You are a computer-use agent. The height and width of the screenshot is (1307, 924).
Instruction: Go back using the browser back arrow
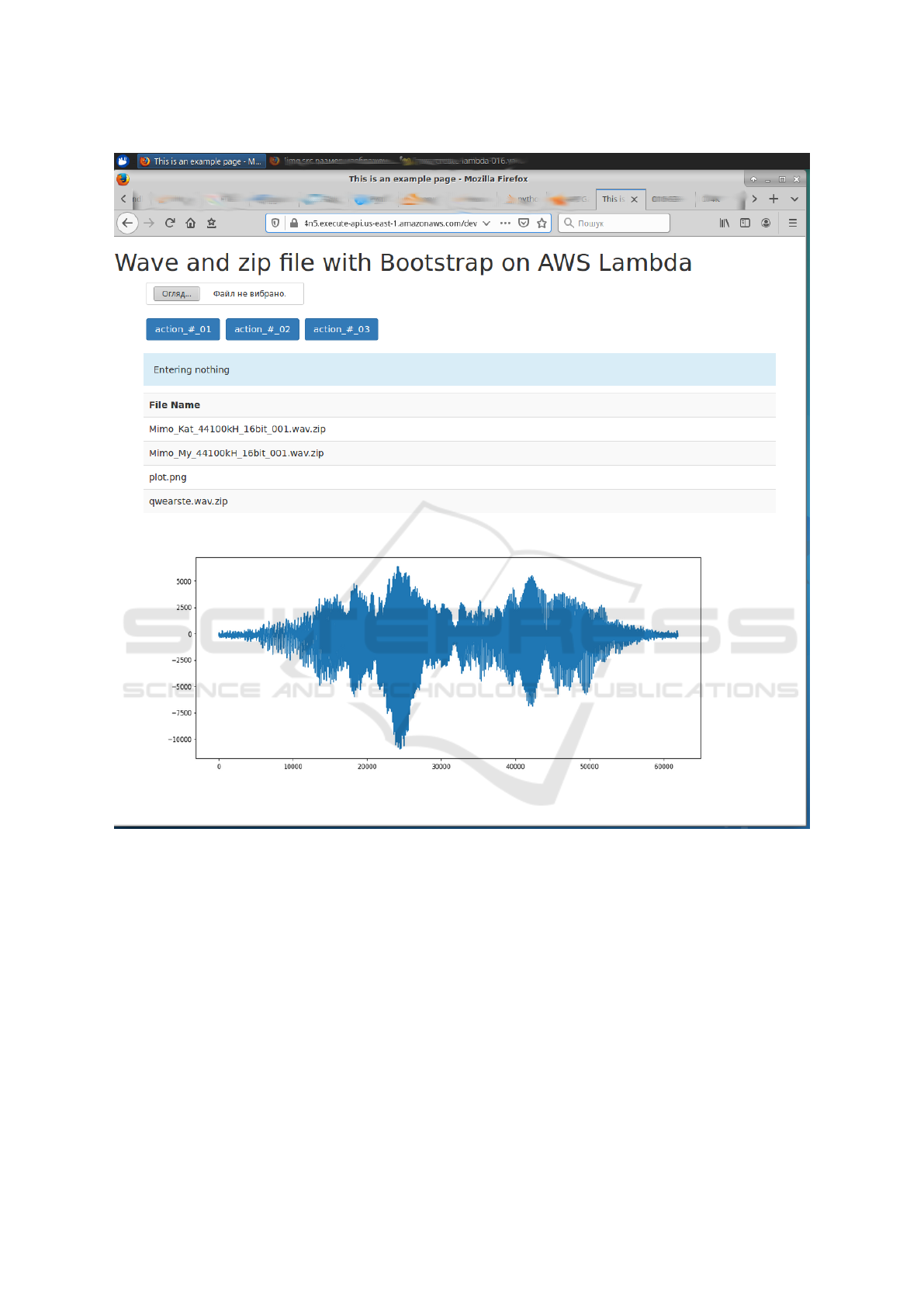(x=127, y=223)
